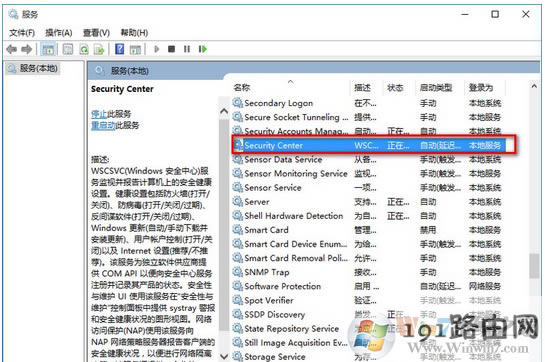This screenshot has width=545, height=362.
Task: Click the Back arrow in toolbar
Action: point(11,49)
